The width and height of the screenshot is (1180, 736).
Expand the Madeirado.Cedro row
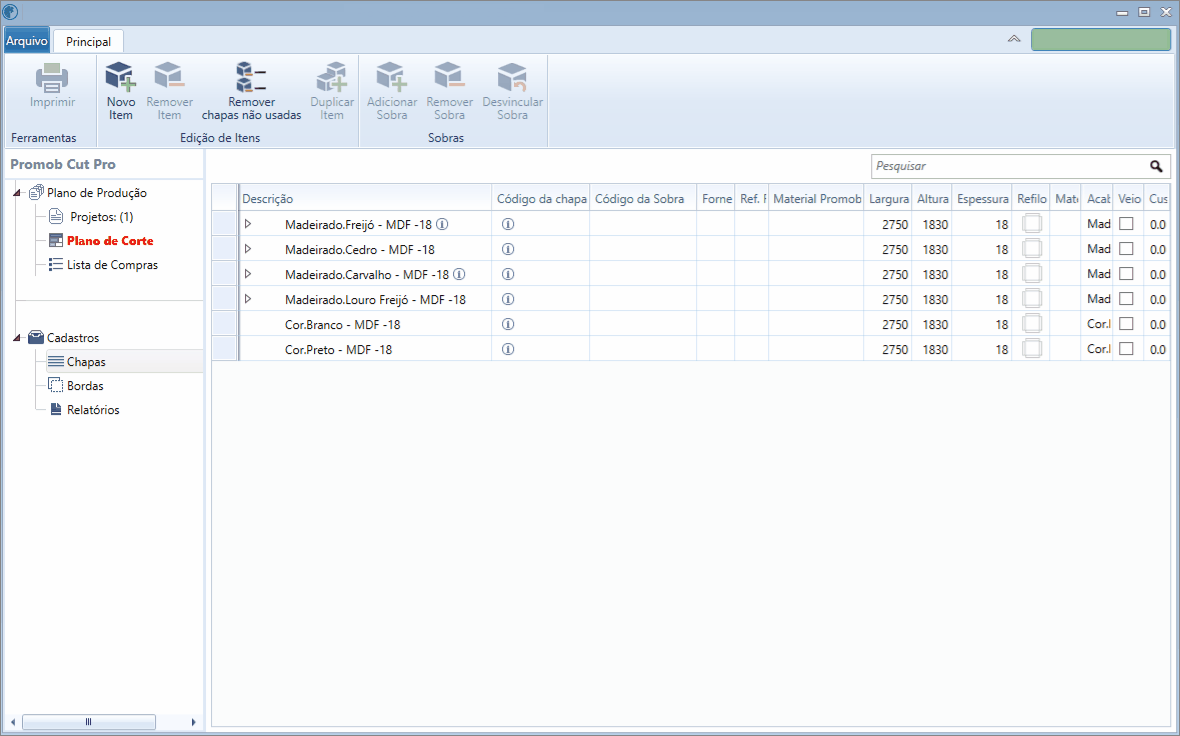pos(248,248)
